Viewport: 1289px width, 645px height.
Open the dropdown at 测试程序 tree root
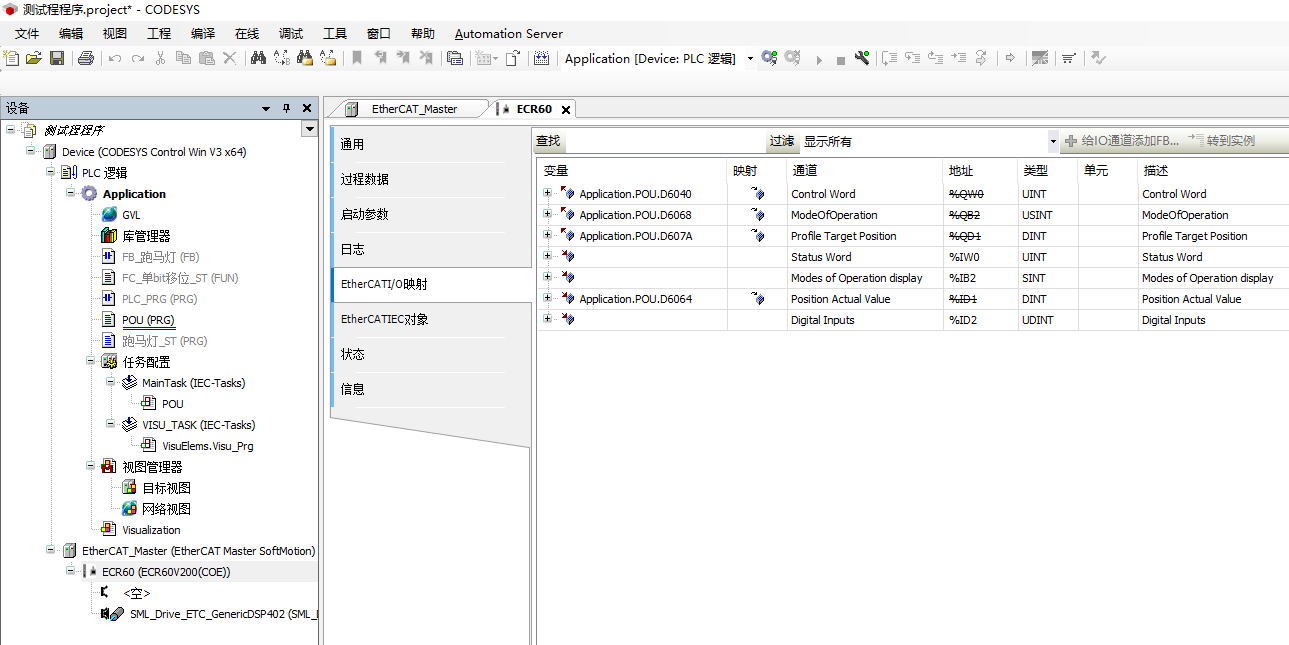pyautogui.click(x=309, y=130)
